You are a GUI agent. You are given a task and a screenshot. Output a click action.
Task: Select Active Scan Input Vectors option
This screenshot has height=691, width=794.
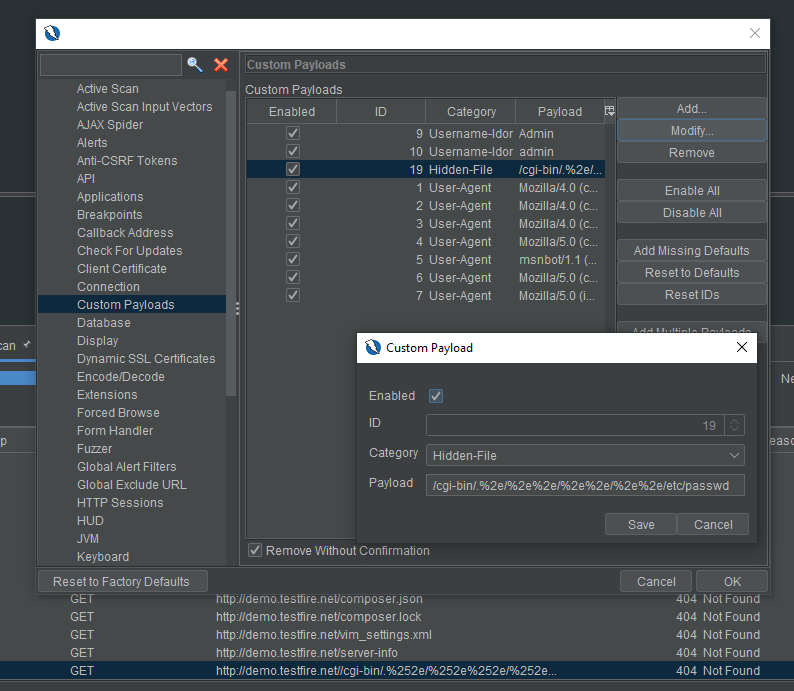pos(144,107)
